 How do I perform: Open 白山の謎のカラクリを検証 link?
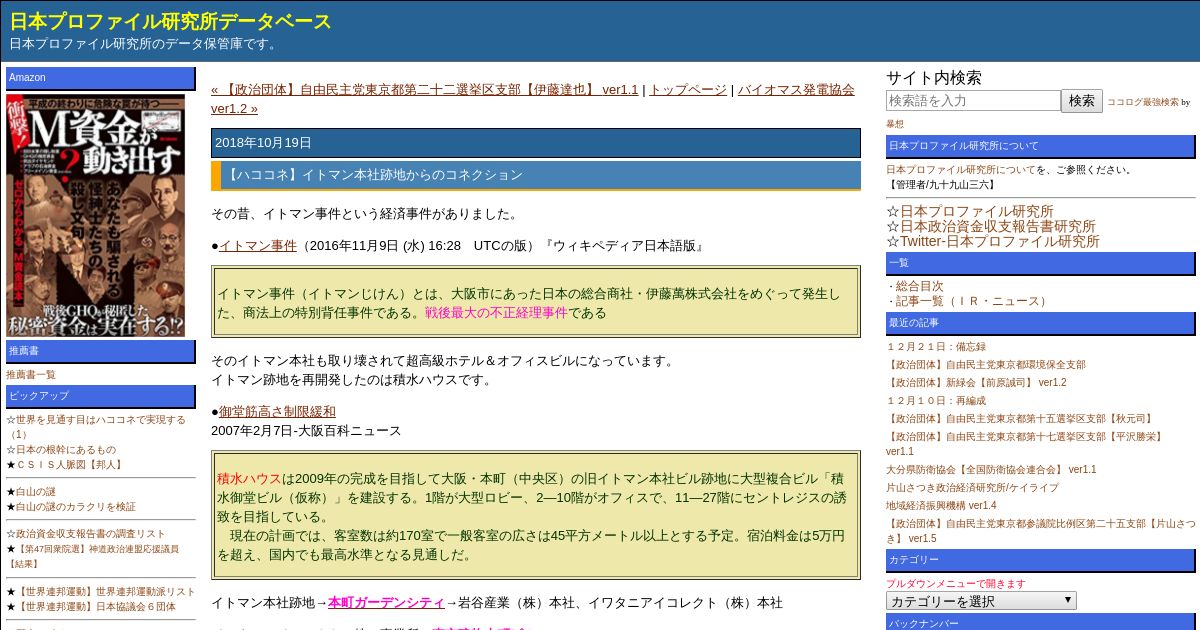(x=76, y=506)
